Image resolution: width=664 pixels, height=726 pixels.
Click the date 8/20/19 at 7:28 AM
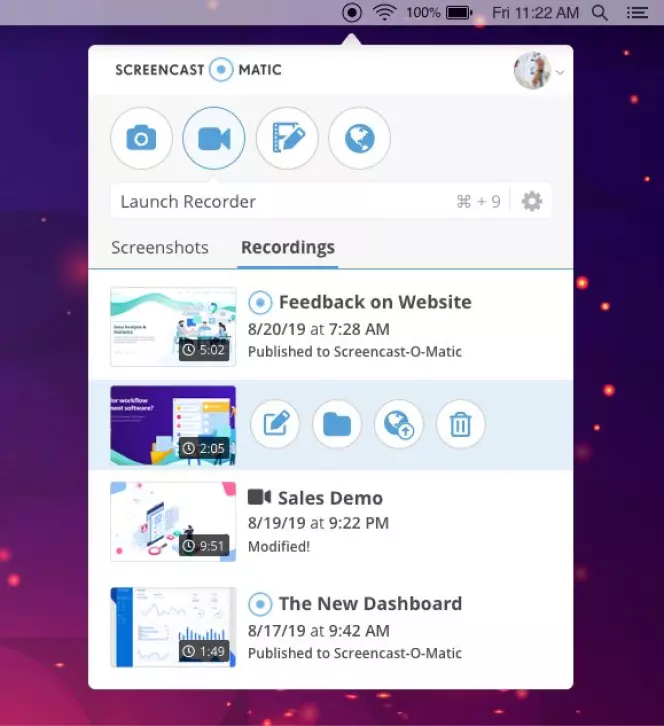coord(319,329)
